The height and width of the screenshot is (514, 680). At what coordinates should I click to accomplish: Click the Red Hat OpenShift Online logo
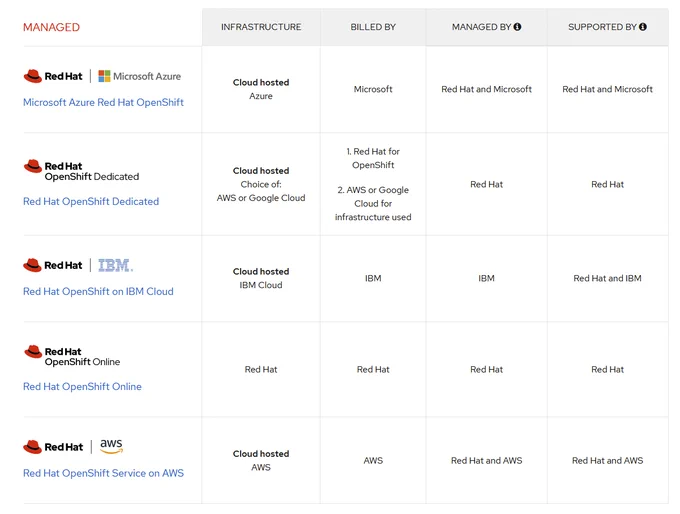click(72, 356)
